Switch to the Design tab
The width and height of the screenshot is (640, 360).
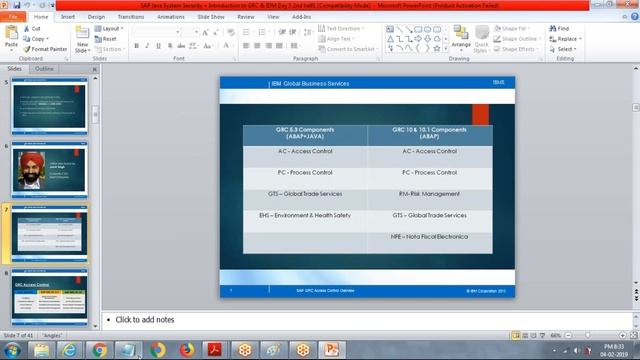click(x=96, y=17)
